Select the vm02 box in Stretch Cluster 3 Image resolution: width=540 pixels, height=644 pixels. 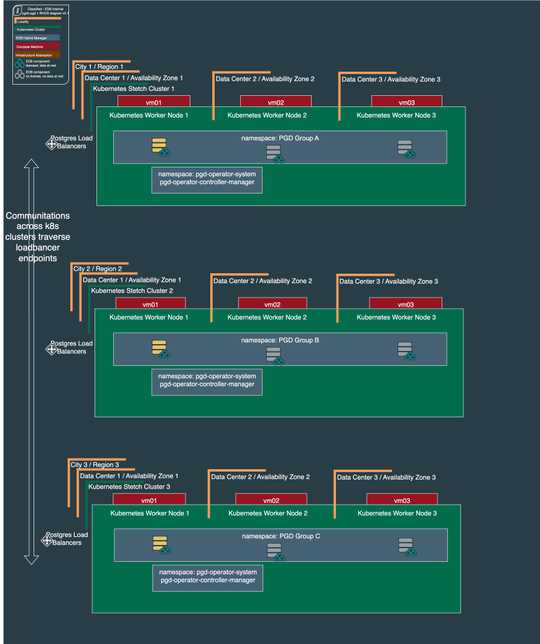[x=271, y=499]
